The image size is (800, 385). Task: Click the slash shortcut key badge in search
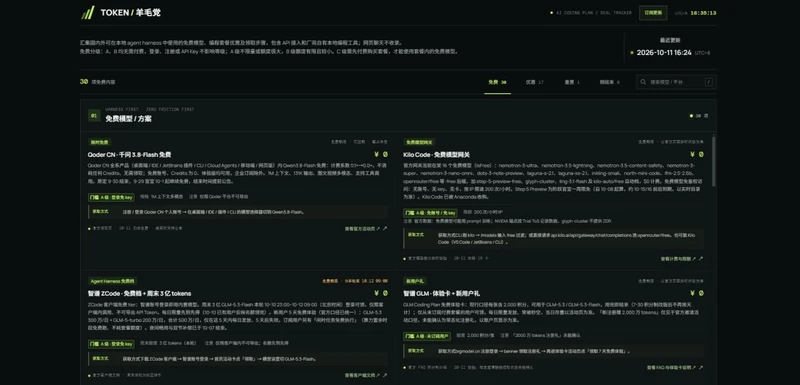(709, 82)
